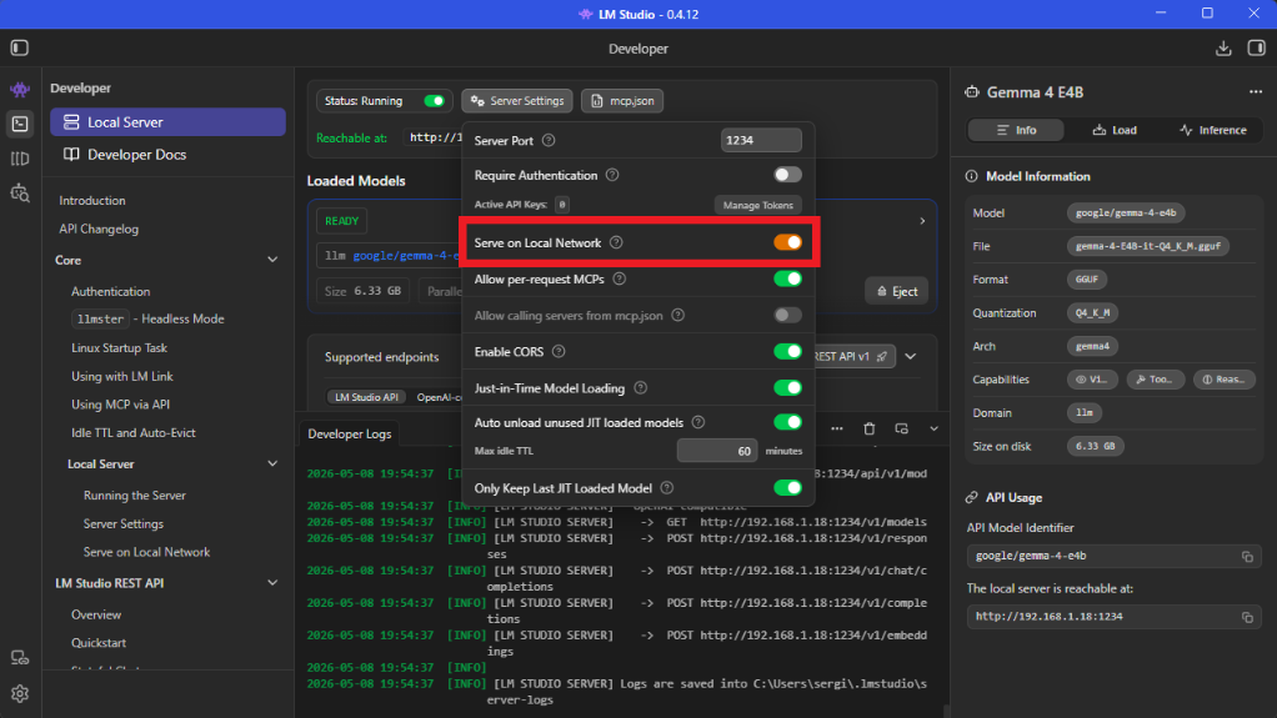Copy the local server reachable URL

(x=1247, y=618)
